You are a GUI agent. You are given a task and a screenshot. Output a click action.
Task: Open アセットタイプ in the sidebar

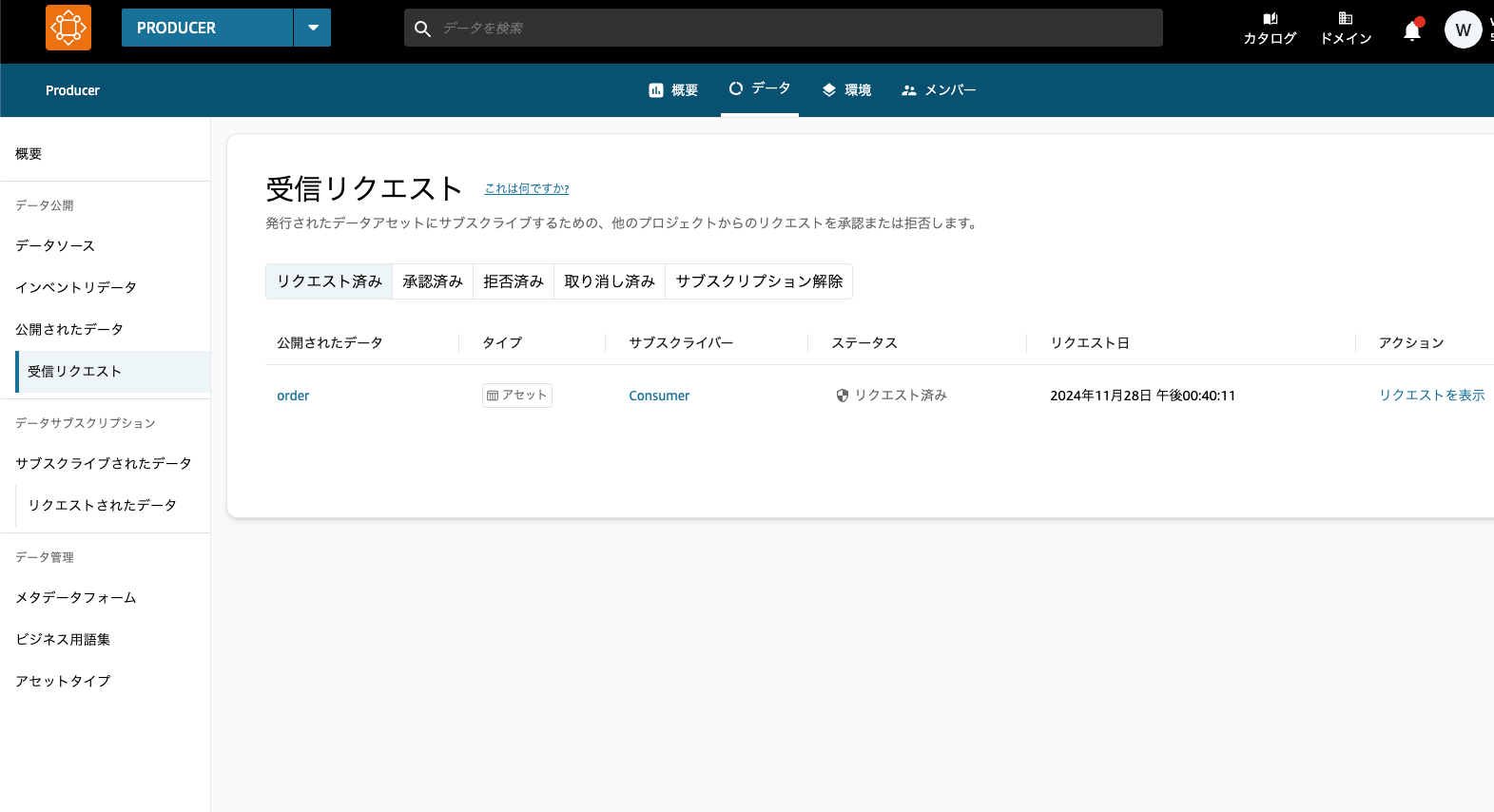click(x=63, y=681)
